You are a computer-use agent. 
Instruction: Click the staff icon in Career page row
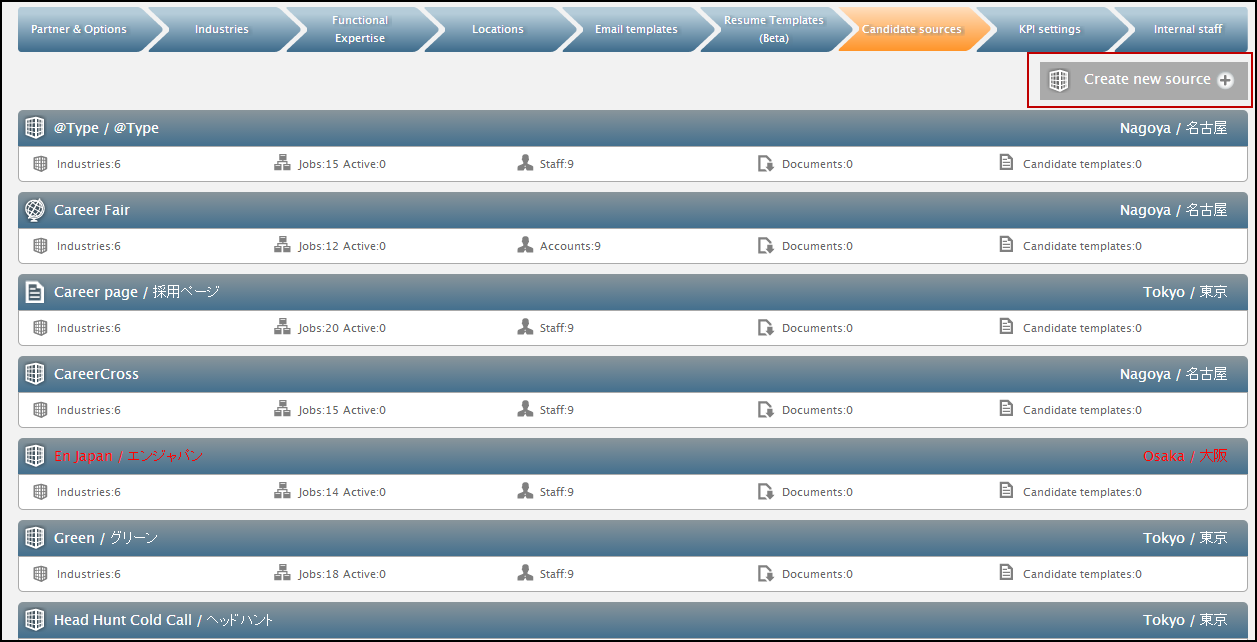click(x=525, y=327)
